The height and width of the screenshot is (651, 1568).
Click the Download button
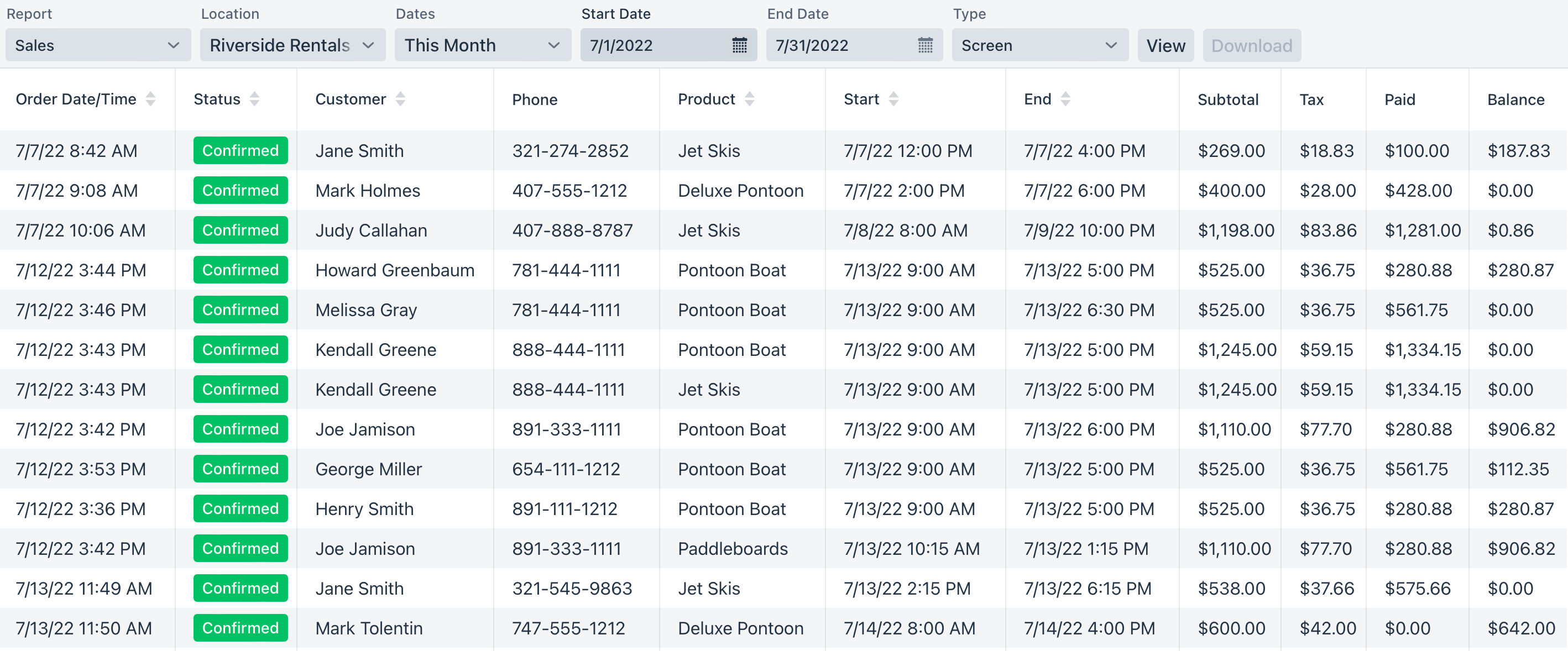tap(1252, 45)
